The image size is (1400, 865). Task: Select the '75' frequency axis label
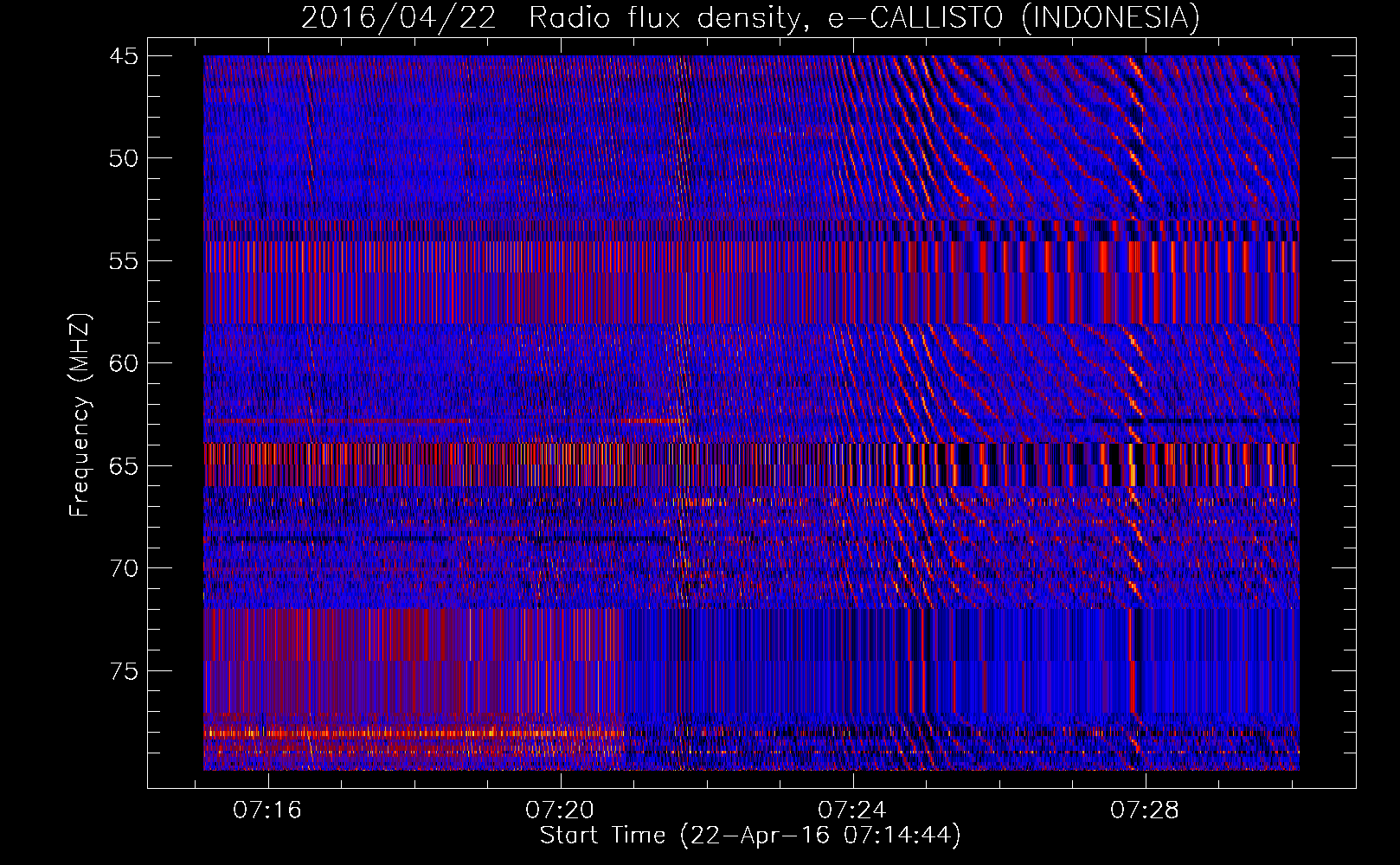click(x=124, y=671)
